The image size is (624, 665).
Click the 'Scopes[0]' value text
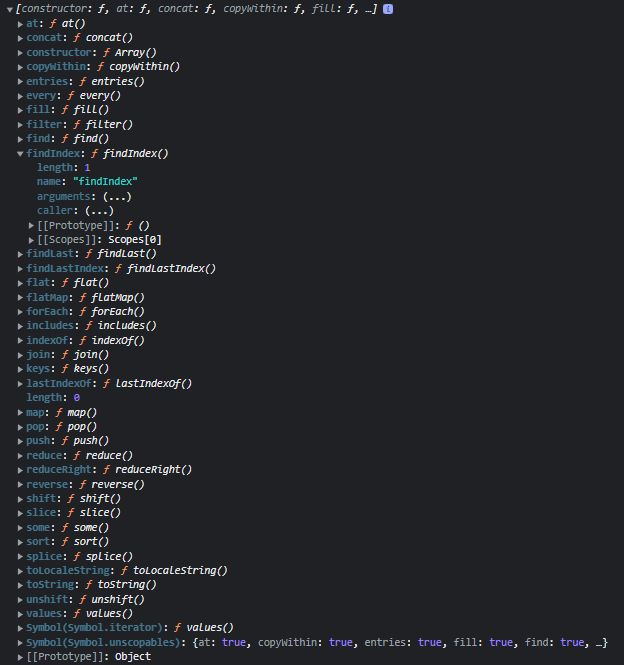[x=135, y=240]
